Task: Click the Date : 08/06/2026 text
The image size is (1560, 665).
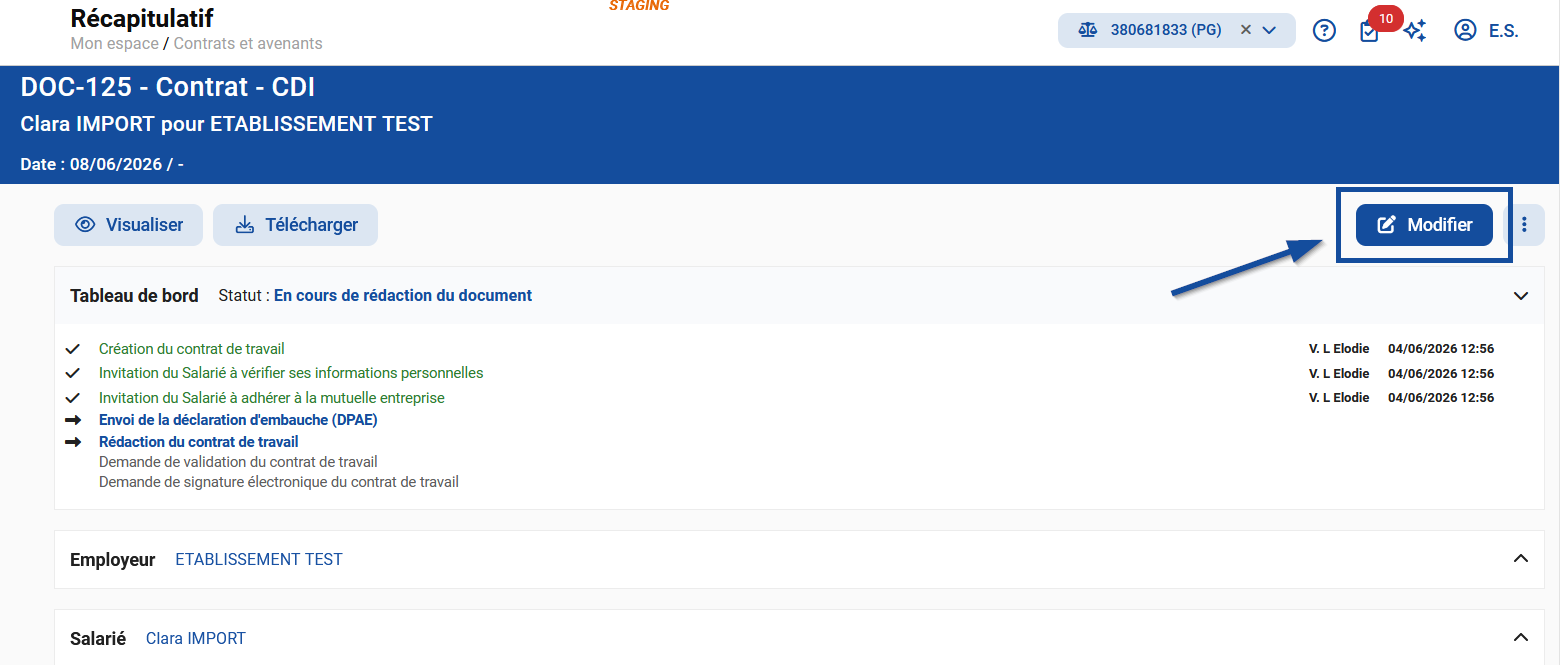Action: tap(102, 164)
